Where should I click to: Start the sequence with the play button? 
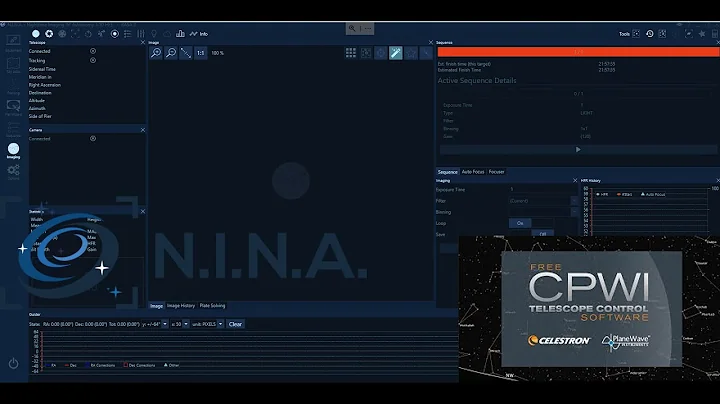point(578,150)
